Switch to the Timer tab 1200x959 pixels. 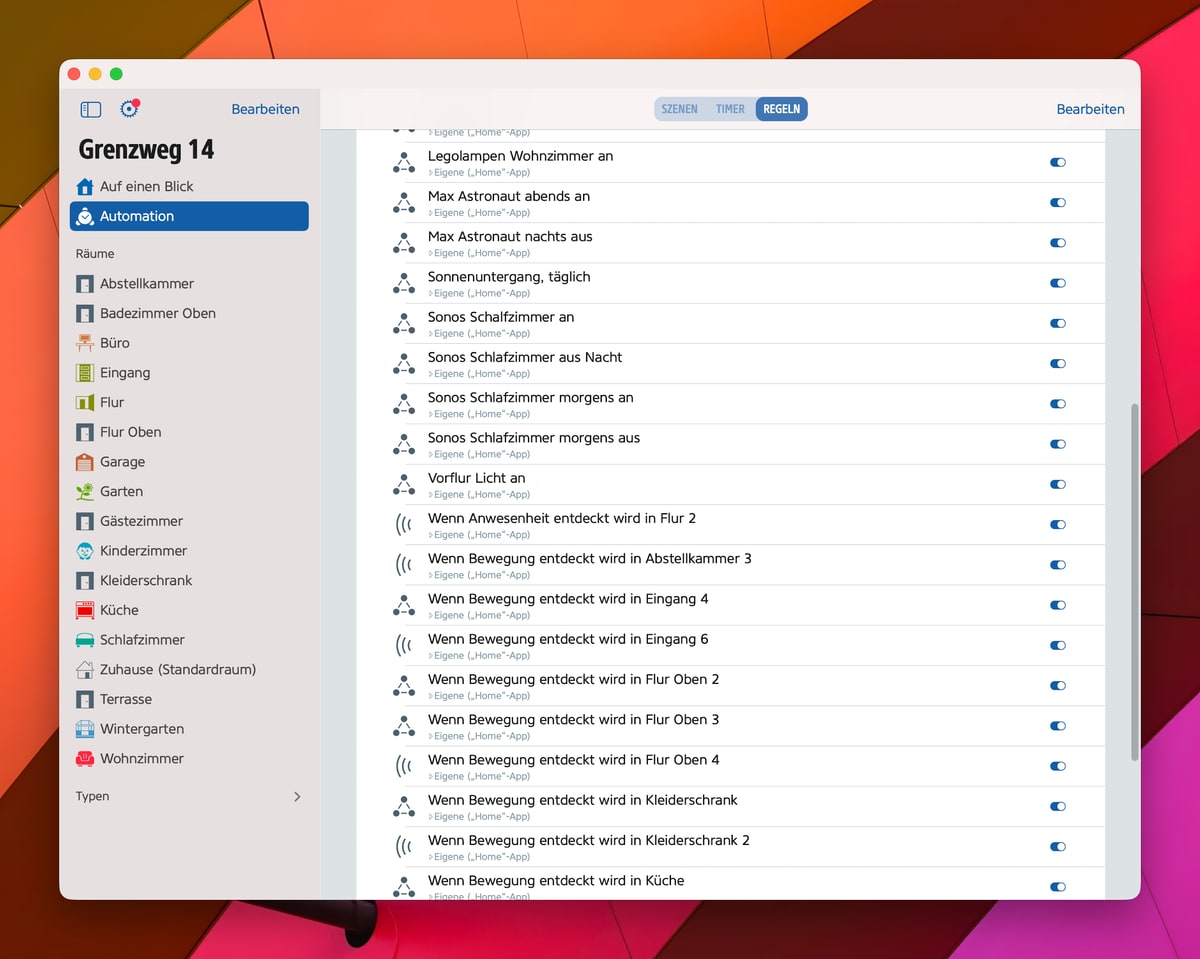pyautogui.click(x=730, y=109)
